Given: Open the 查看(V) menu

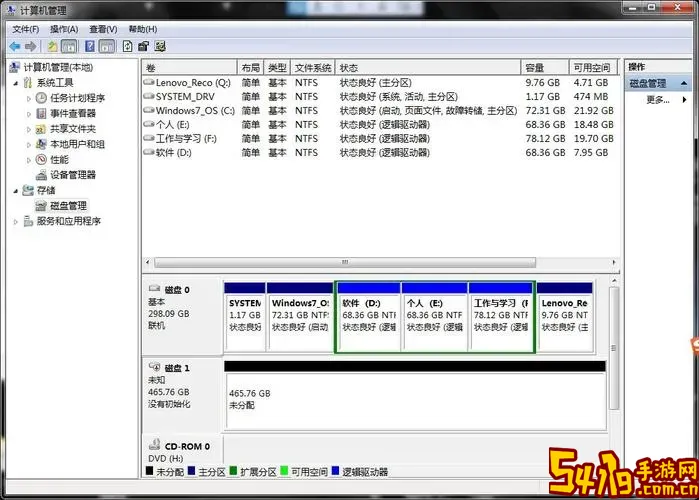Looking at the screenshot, I should pyautogui.click(x=103, y=29).
